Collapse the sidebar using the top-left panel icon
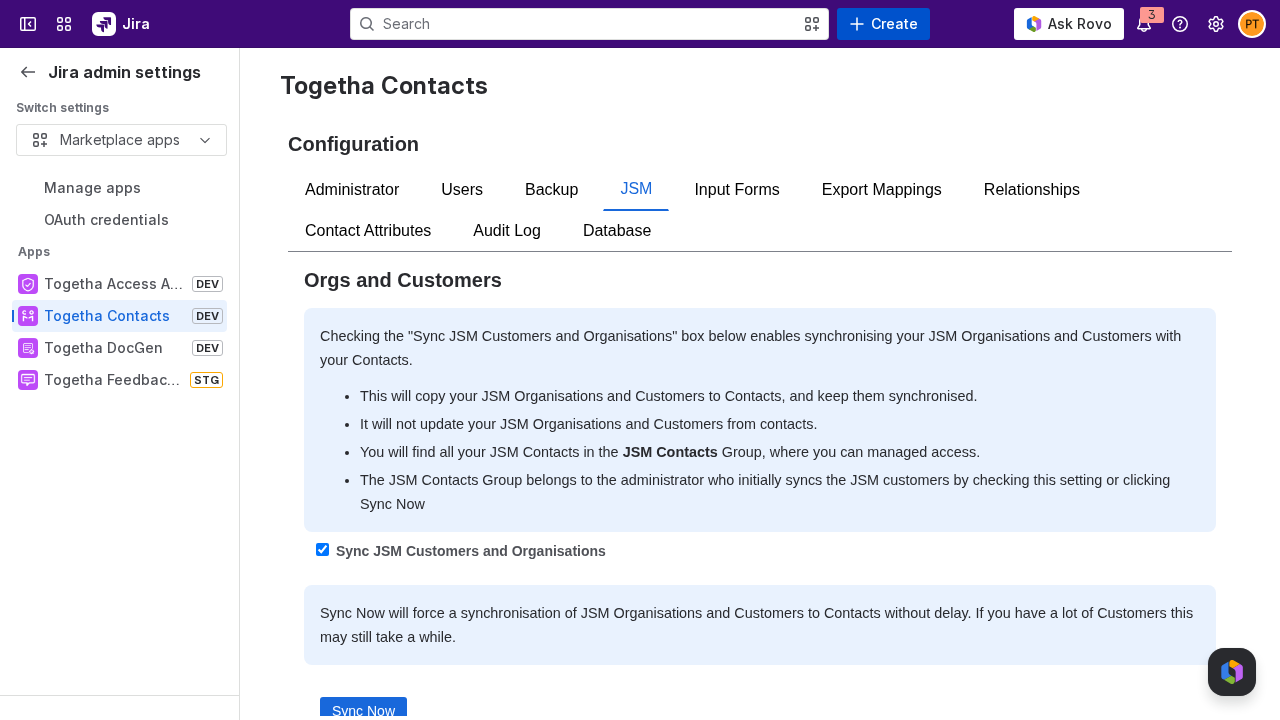Screen dimensions: 1280x720 click(x=28, y=24)
